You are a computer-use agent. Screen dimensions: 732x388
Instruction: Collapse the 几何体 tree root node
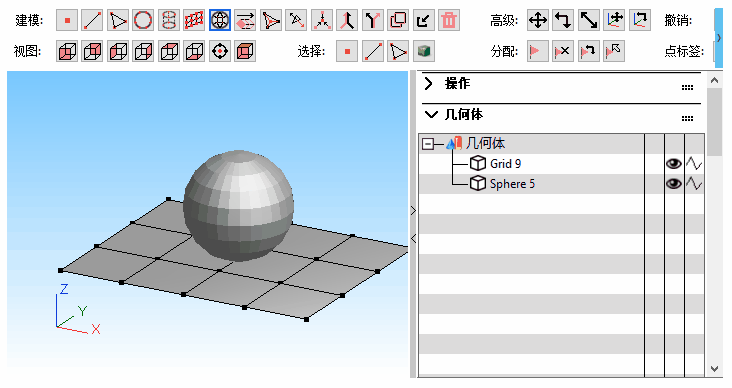[x=428, y=144]
